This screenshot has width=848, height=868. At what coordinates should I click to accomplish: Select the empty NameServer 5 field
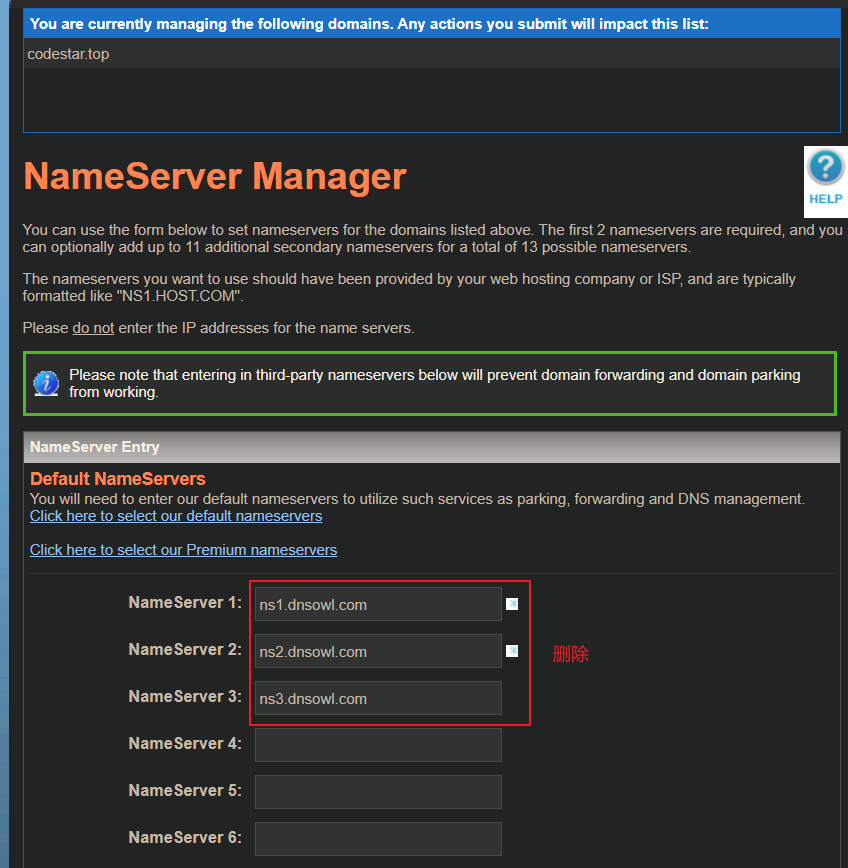point(378,792)
